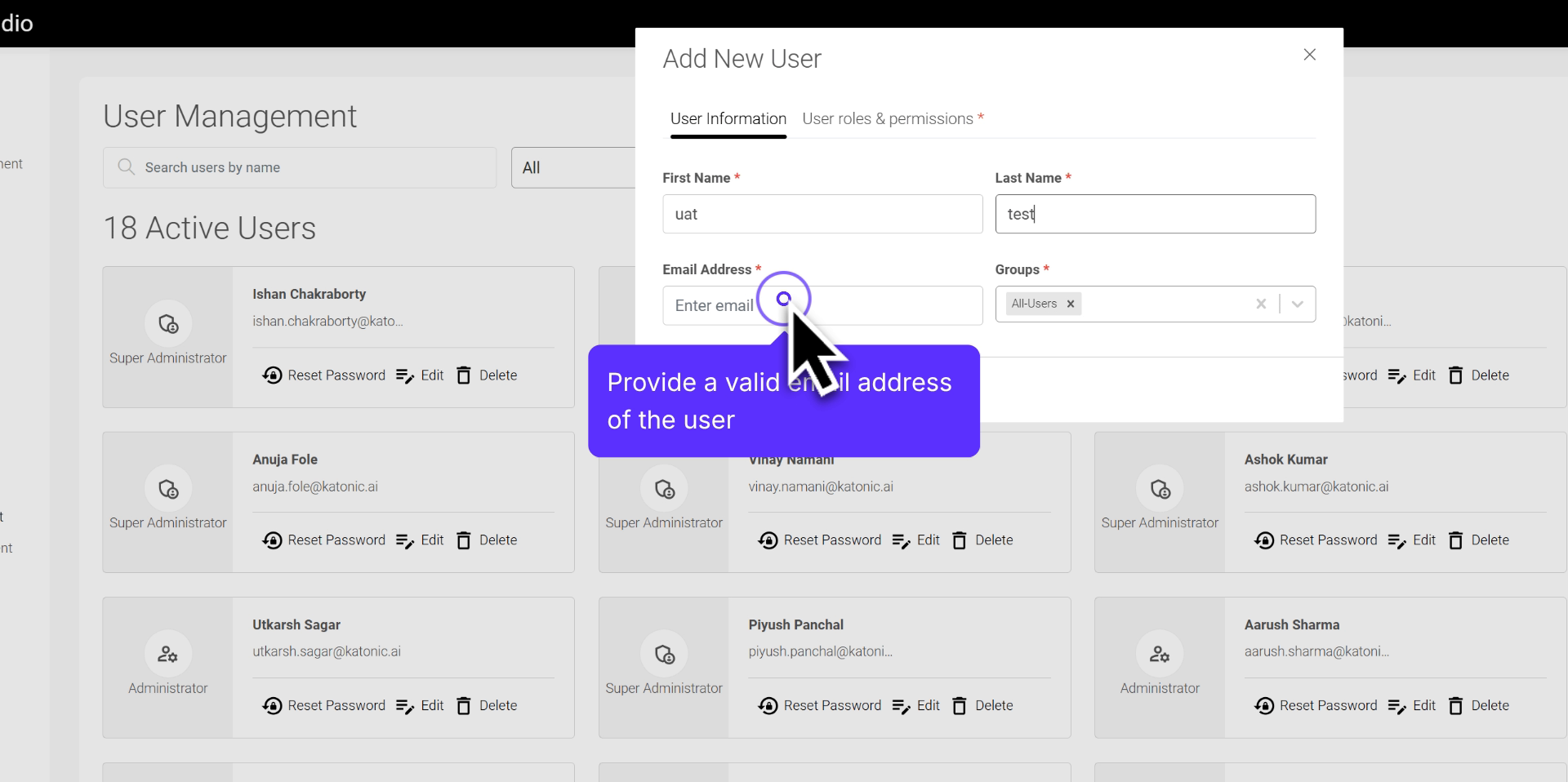Screen dimensions: 1568x782
Task: Click Reset Password icon for Vinay Namani
Action: (x=768, y=540)
